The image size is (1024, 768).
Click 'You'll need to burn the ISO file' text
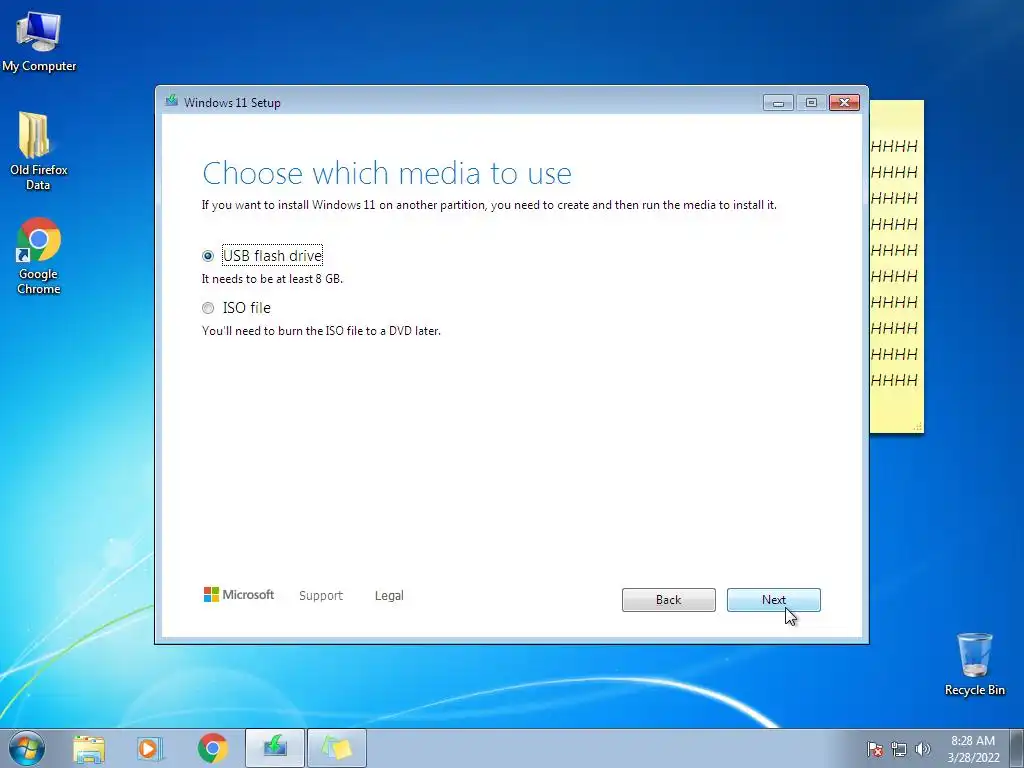click(x=321, y=331)
